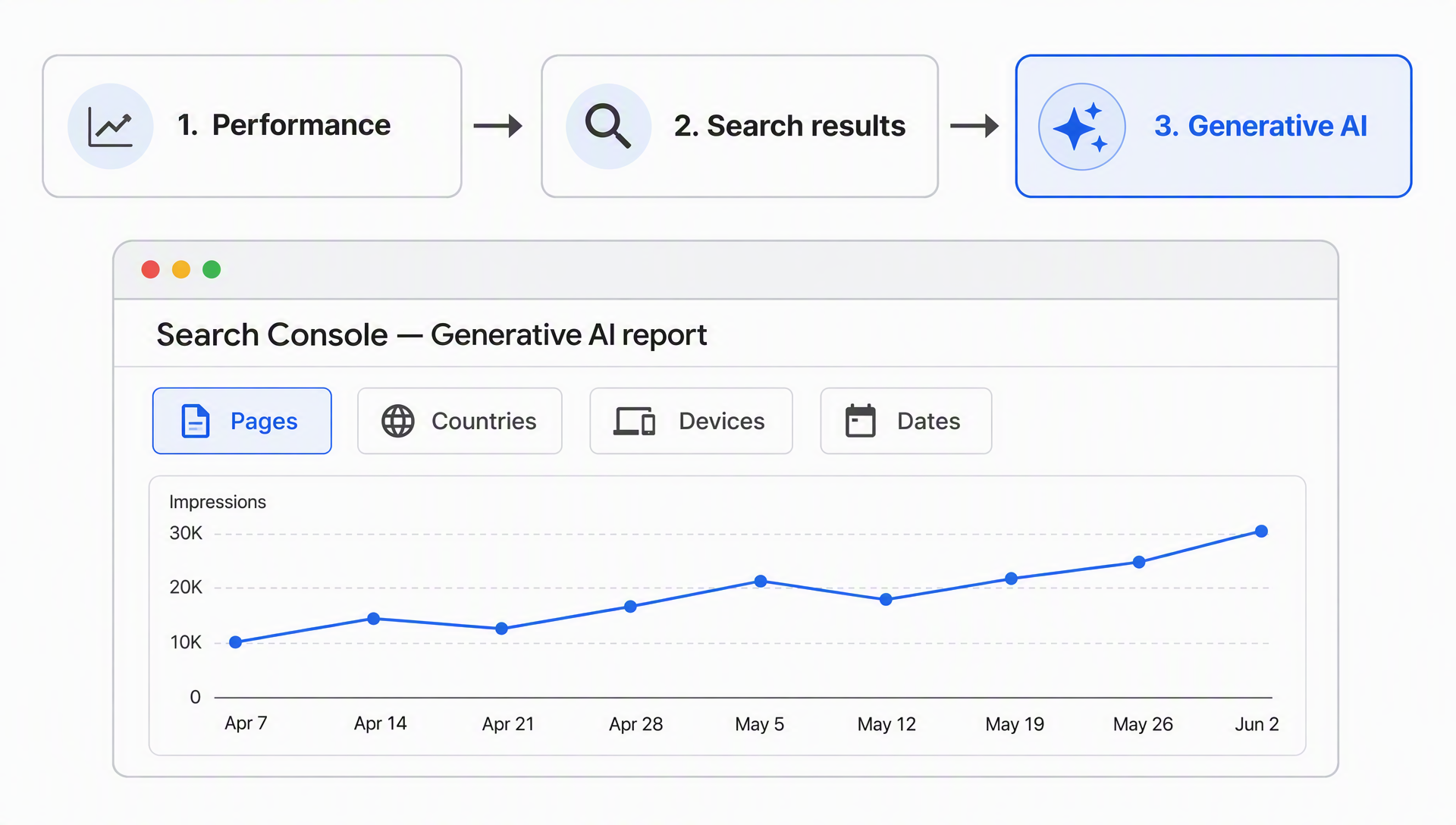Click the green maximize window dot

click(x=212, y=269)
